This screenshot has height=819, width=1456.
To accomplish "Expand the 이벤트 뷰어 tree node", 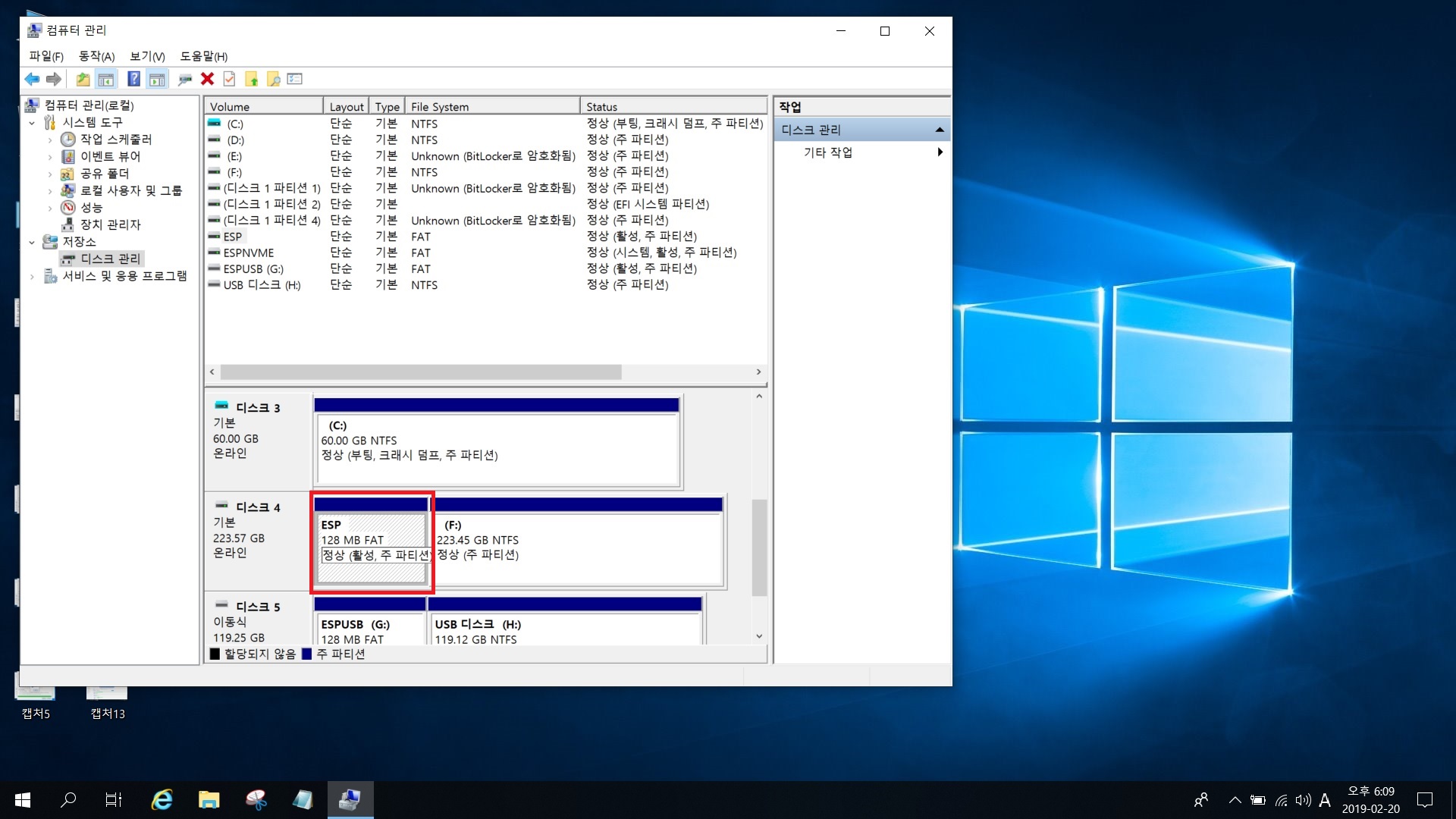I will (x=50, y=156).
